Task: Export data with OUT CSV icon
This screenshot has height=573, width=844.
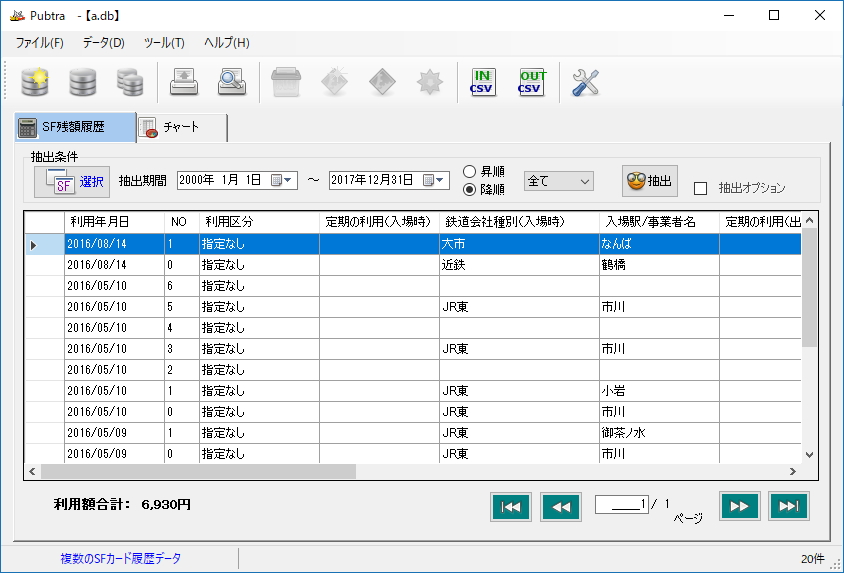Action: coord(531,82)
